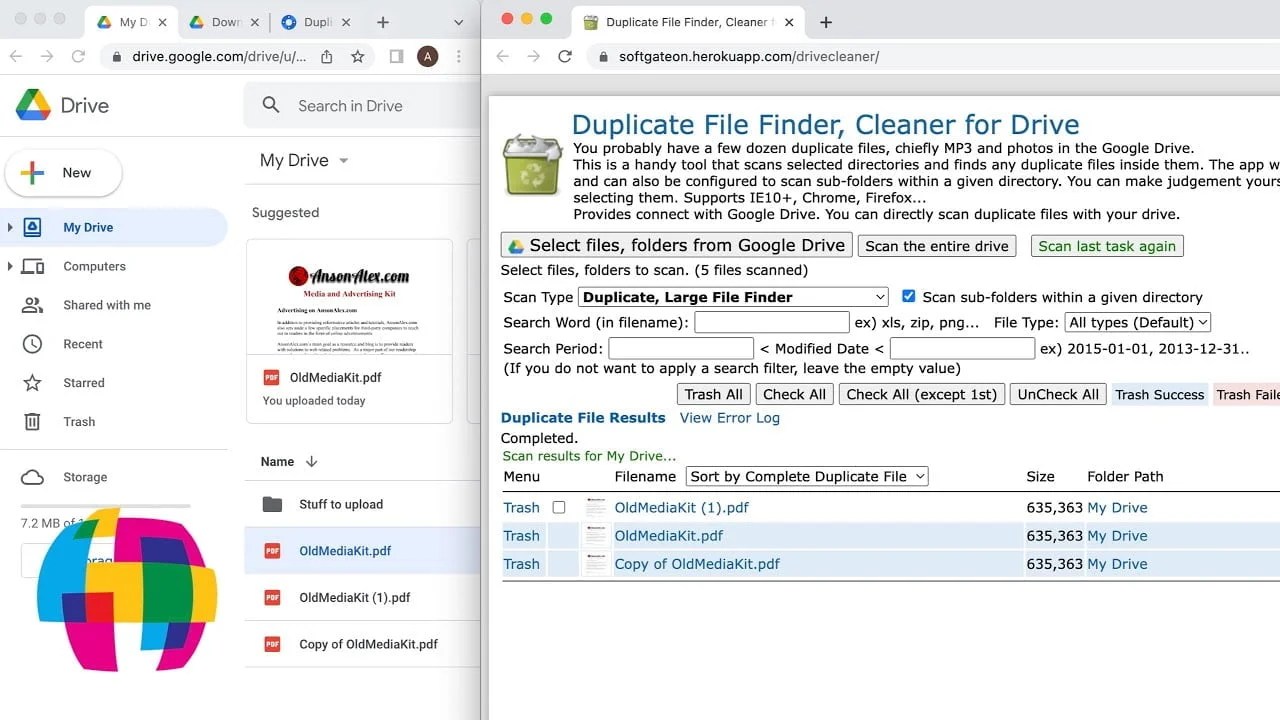The image size is (1280, 720).
Task: Open the Sort by Complete Duplicate File dropdown
Action: pyautogui.click(x=806, y=476)
